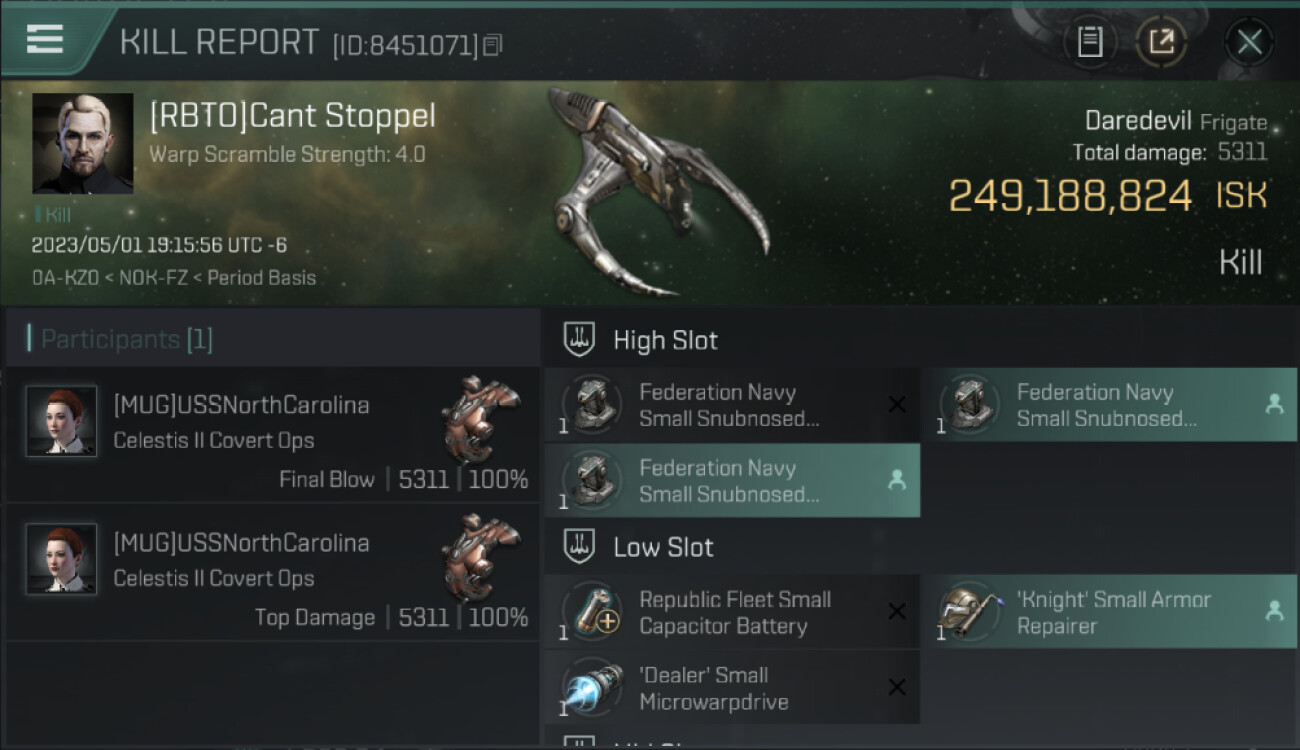Share the kill report externally
The width and height of the screenshot is (1300, 750).
click(1161, 42)
